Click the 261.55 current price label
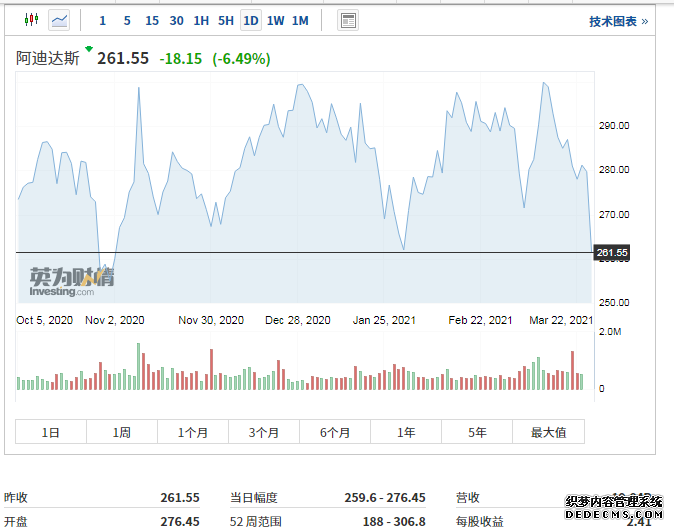Image resolution: width=674 pixels, height=529 pixels. [123, 58]
